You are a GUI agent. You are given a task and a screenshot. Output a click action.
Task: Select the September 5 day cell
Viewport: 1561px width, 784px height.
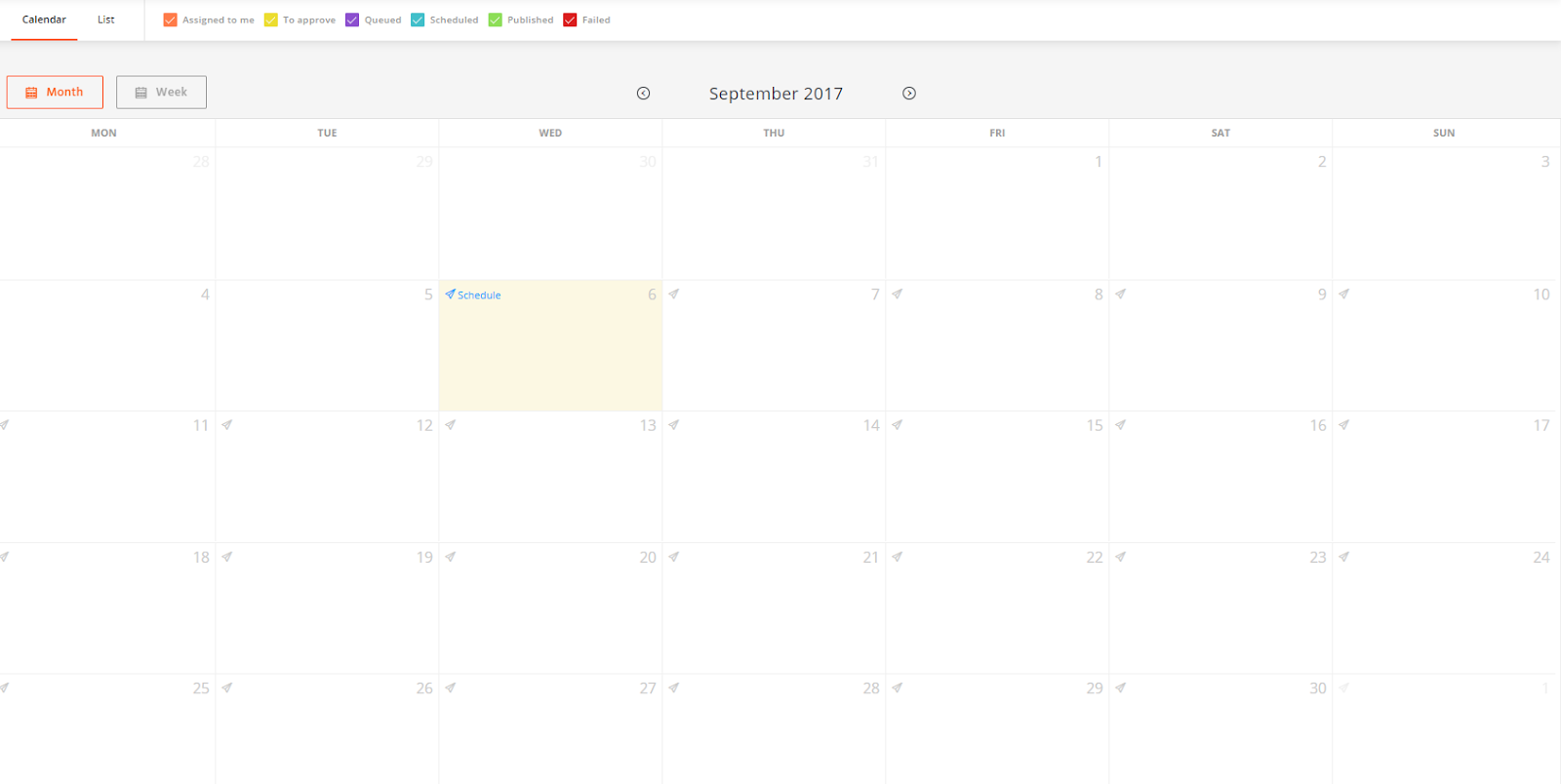[327, 345]
